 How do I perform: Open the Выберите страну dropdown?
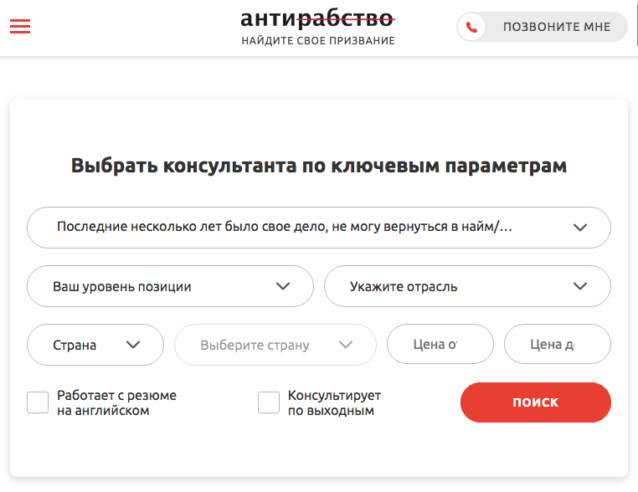pos(275,345)
